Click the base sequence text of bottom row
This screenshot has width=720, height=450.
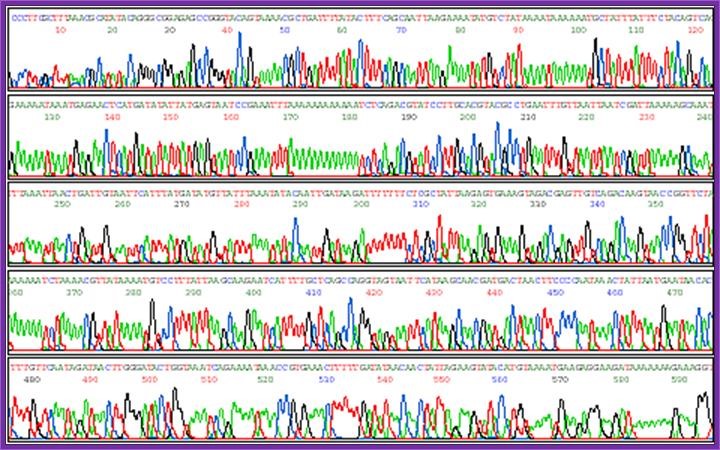click(360, 367)
